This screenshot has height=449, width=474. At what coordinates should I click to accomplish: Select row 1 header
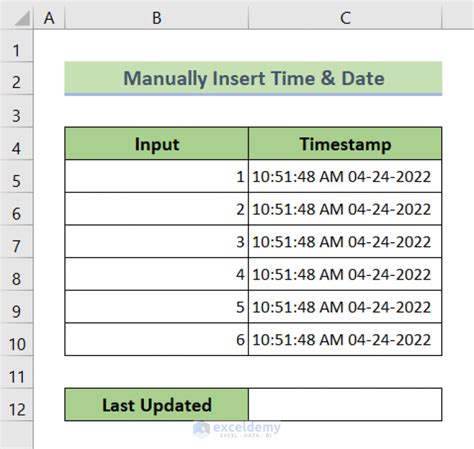(x=16, y=46)
